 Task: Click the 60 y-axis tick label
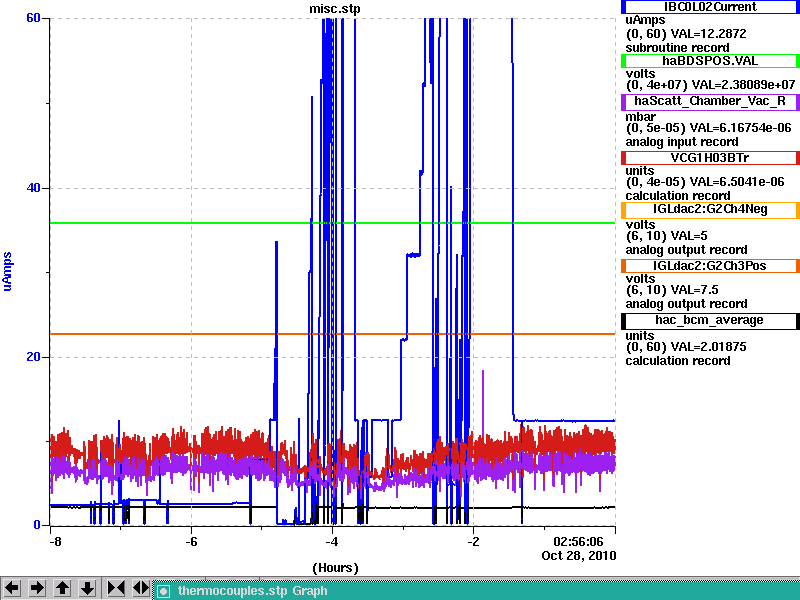click(x=33, y=18)
